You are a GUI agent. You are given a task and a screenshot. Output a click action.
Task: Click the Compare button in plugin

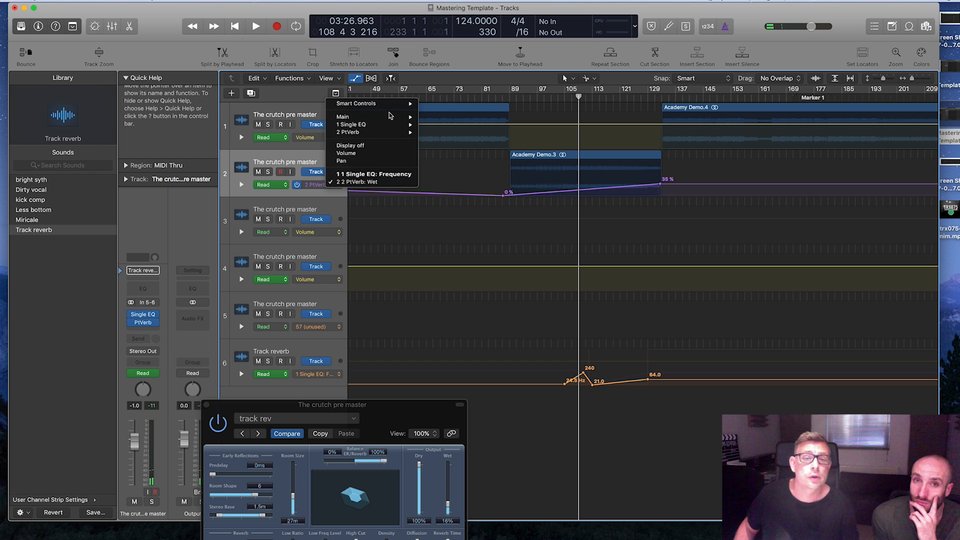coord(287,433)
